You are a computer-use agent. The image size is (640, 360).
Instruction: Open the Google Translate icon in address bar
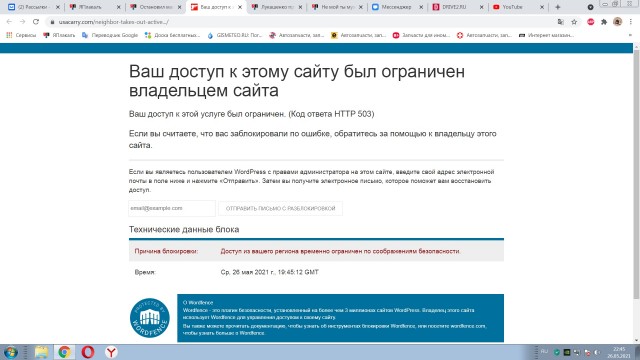click(560, 22)
